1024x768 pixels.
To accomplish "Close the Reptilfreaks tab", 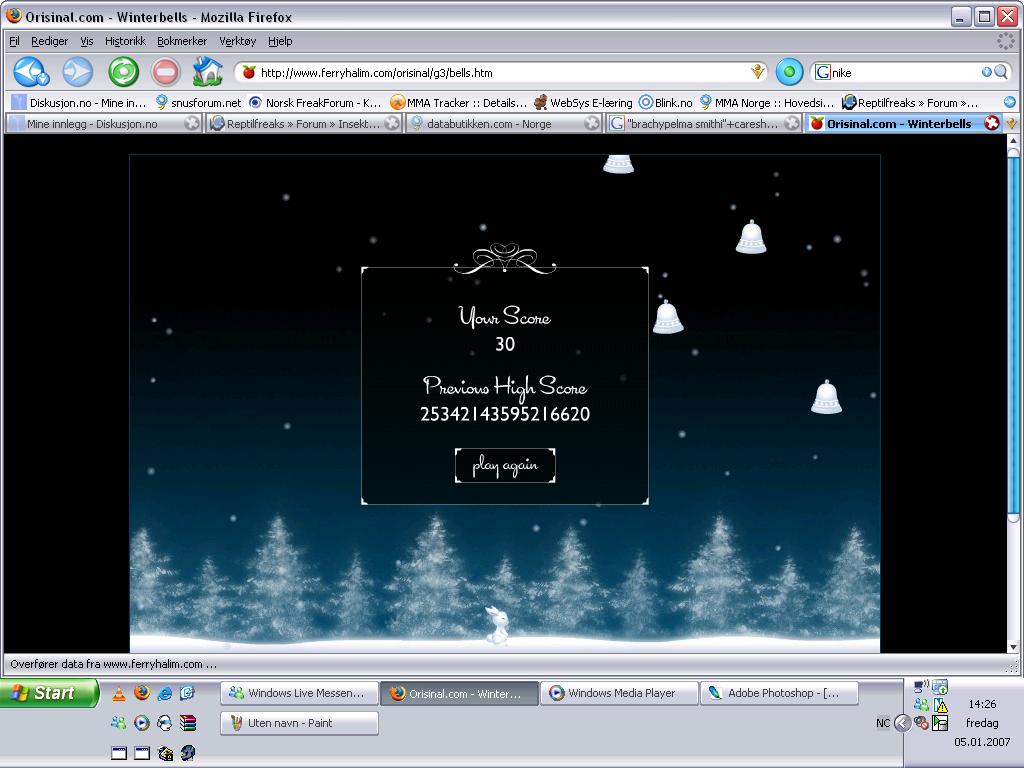I will tap(391, 123).
